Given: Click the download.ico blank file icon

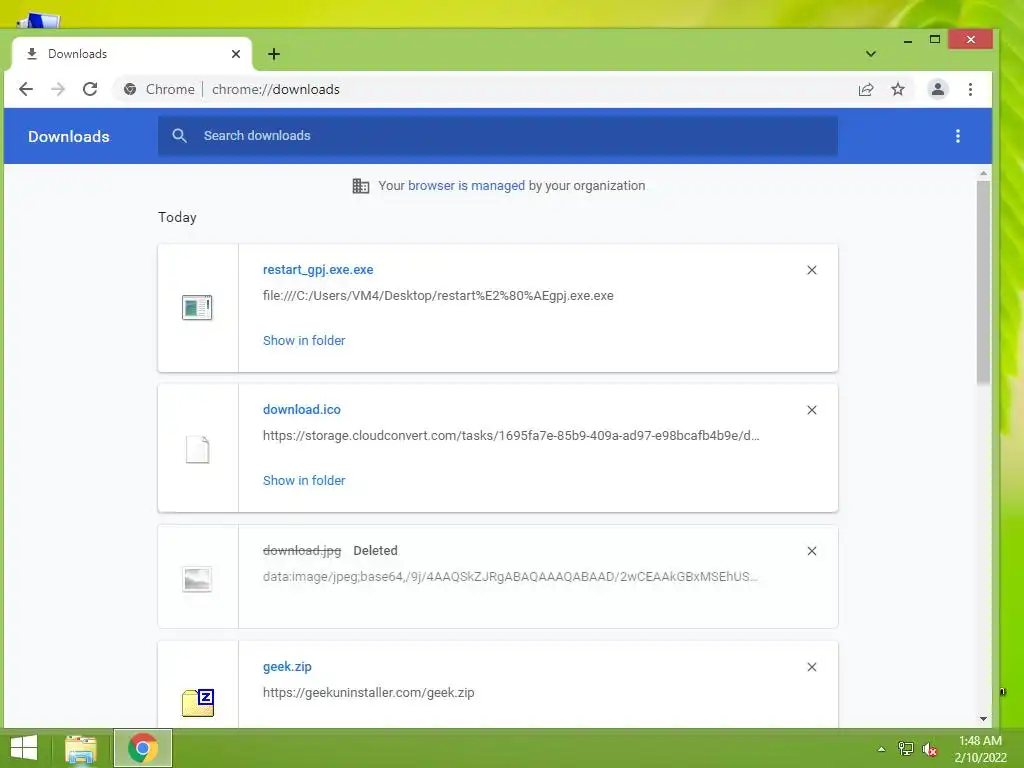Looking at the screenshot, I should pyautogui.click(x=197, y=449).
